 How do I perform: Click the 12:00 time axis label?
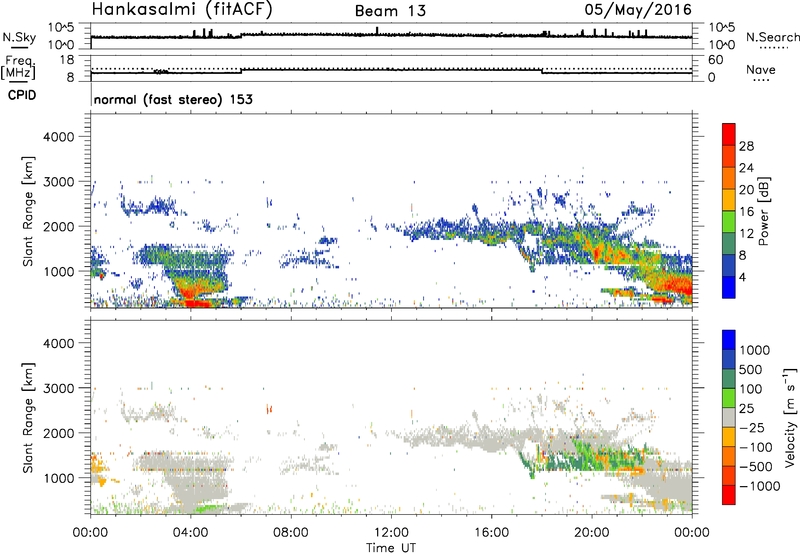click(x=391, y=533)
